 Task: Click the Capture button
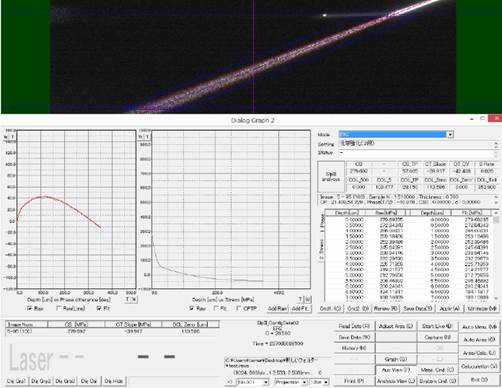tap(437, 337)
